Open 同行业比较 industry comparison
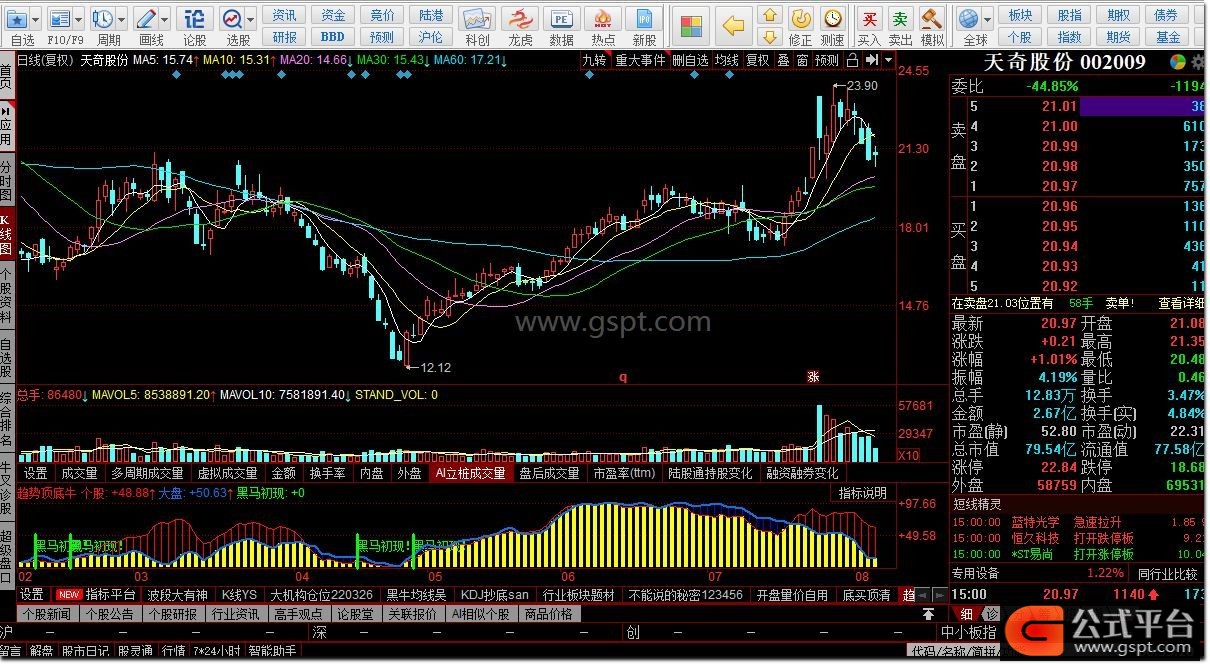The image size is (1210, 664). tap(1168, 574)
